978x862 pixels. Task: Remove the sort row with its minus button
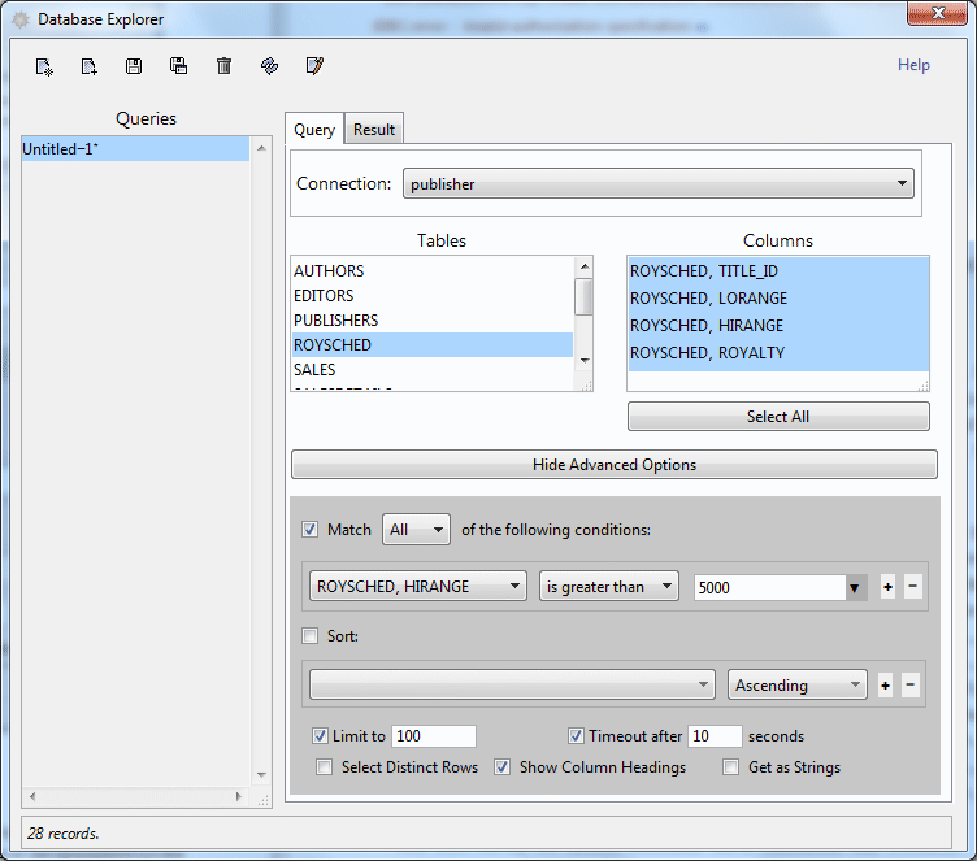click(910, 686)
